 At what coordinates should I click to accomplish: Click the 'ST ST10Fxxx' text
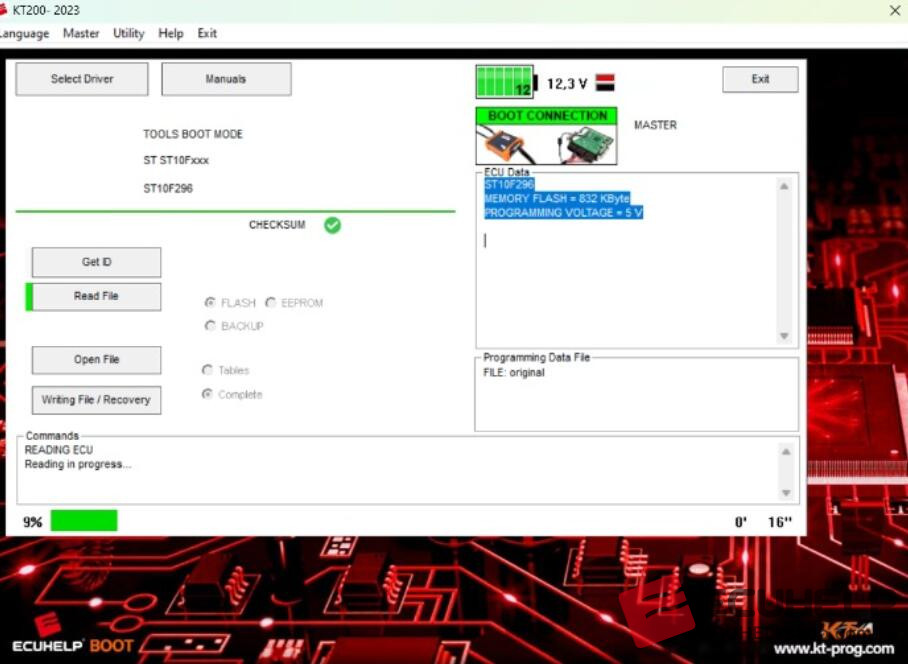pyautogui.click(x=176, y=160)
